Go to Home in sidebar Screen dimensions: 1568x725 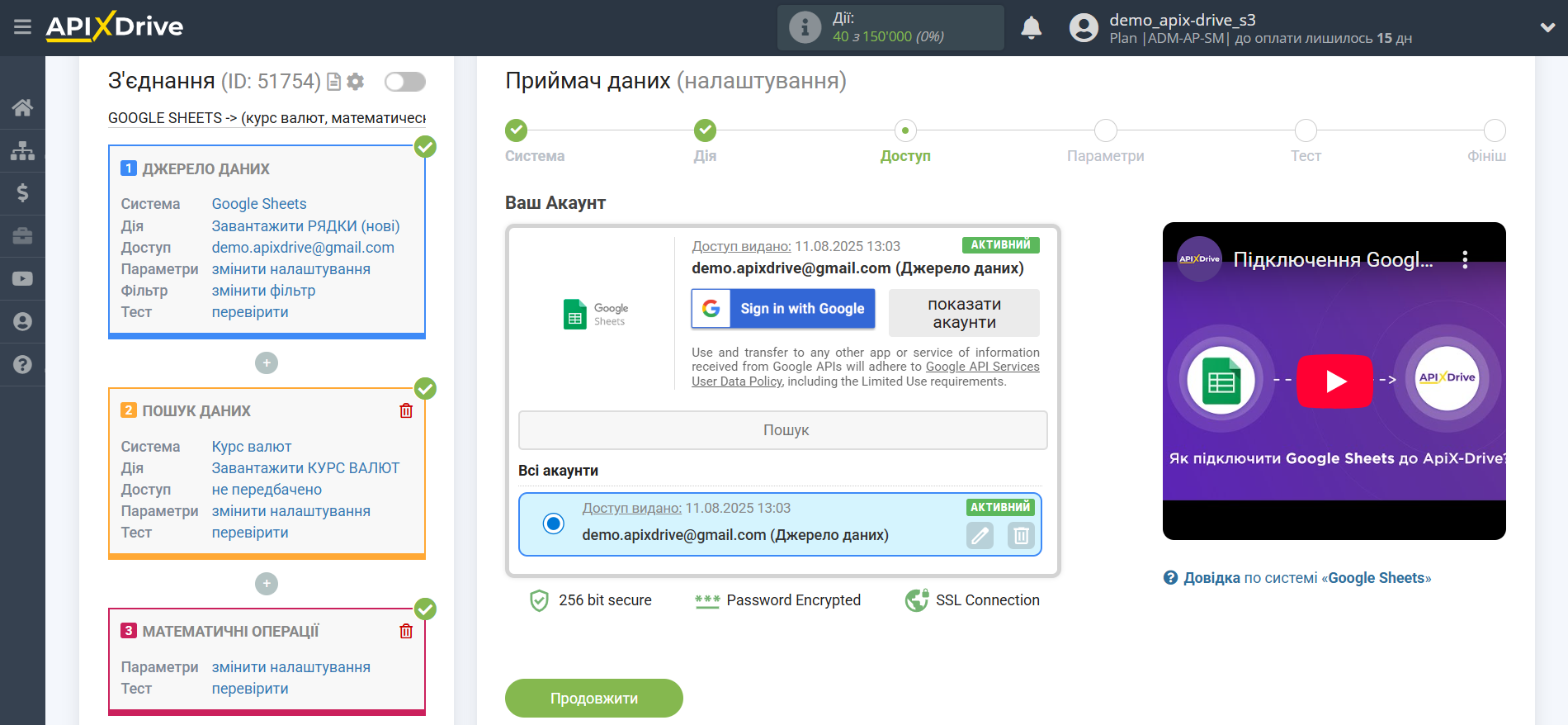[x=22, y=107]
